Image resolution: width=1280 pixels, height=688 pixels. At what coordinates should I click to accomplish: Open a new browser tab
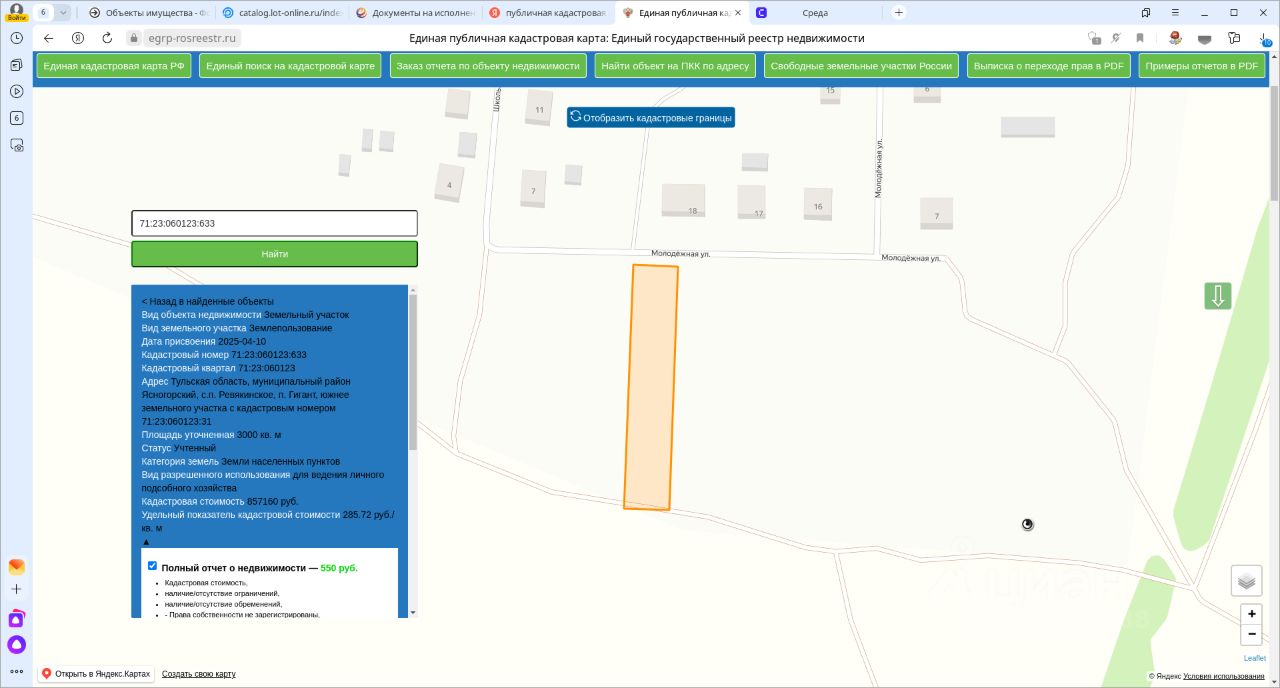pos(898,12)
